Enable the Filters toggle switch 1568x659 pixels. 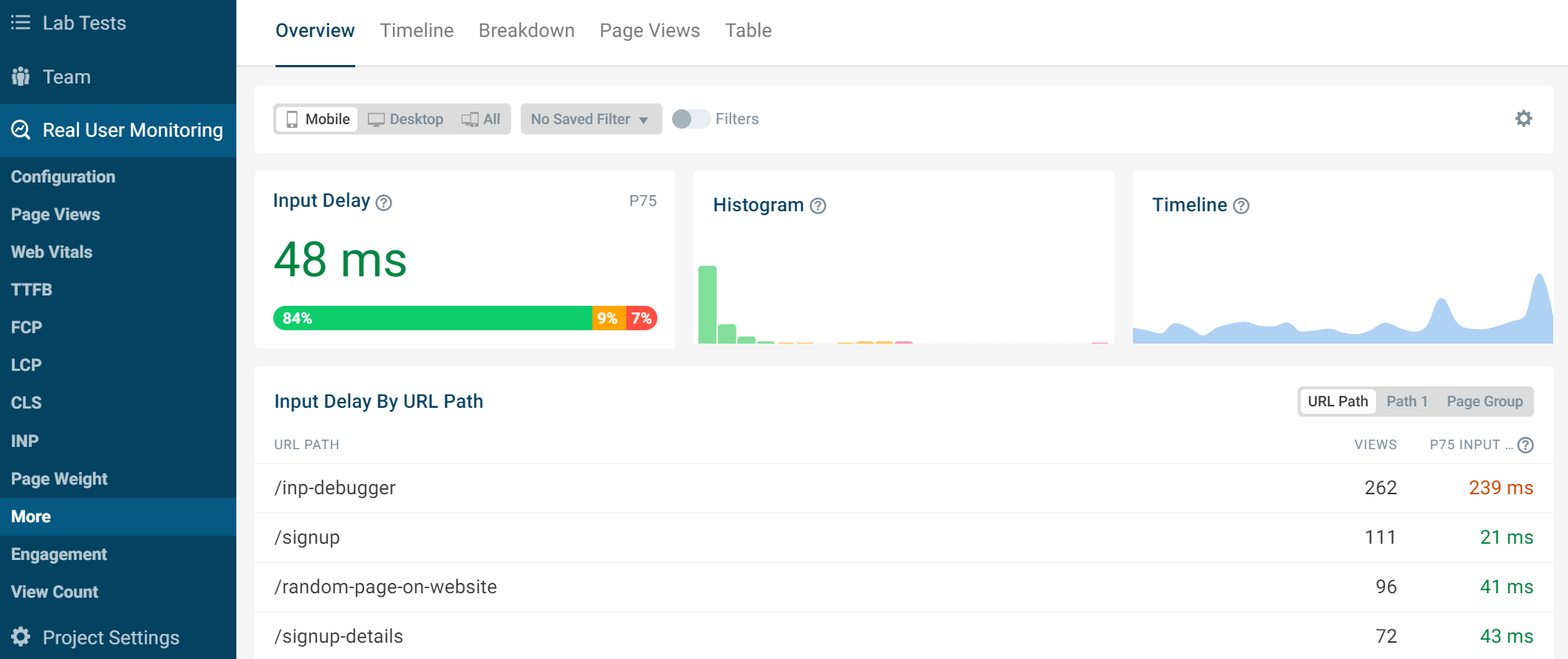(x=691, y=119)
